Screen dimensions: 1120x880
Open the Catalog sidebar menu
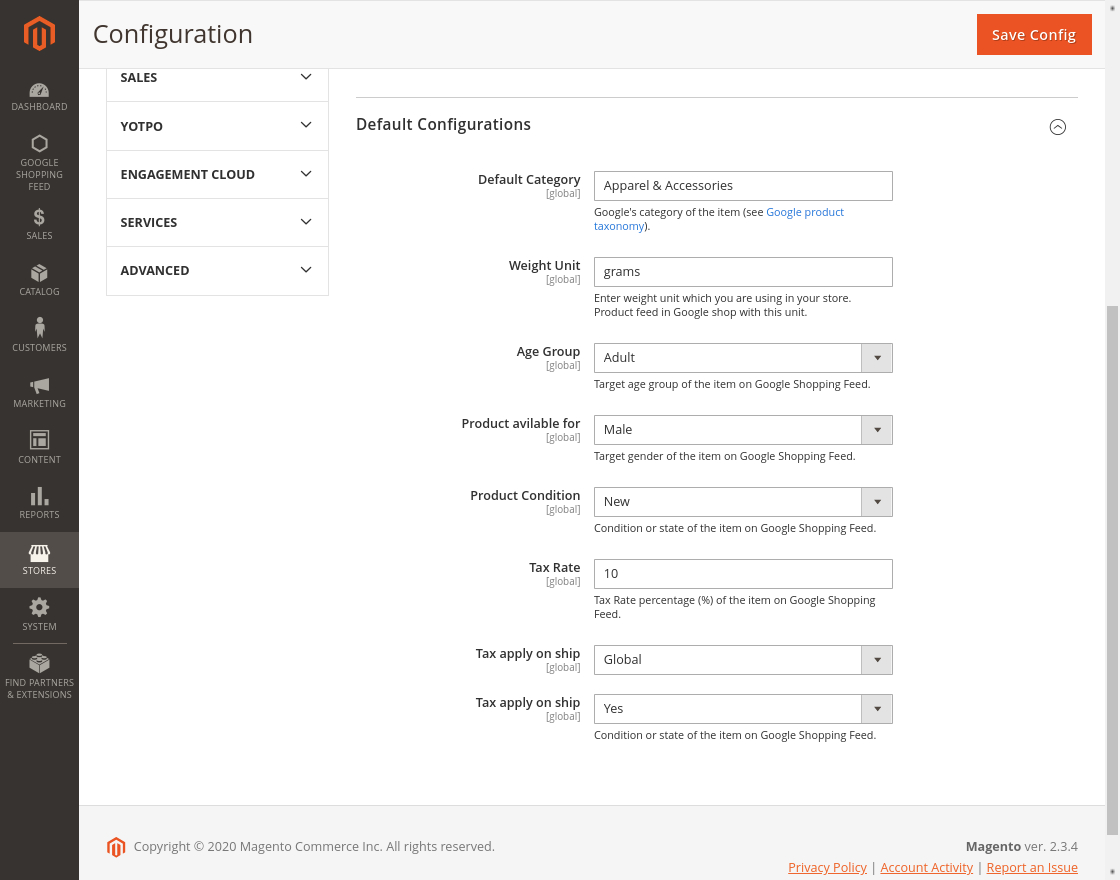tap(39, 280)
